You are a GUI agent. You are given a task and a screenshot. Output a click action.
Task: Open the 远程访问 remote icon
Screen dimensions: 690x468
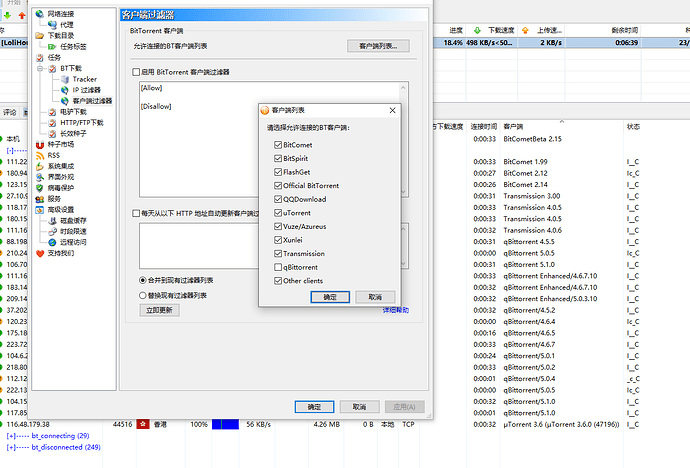tap(52, 242)
